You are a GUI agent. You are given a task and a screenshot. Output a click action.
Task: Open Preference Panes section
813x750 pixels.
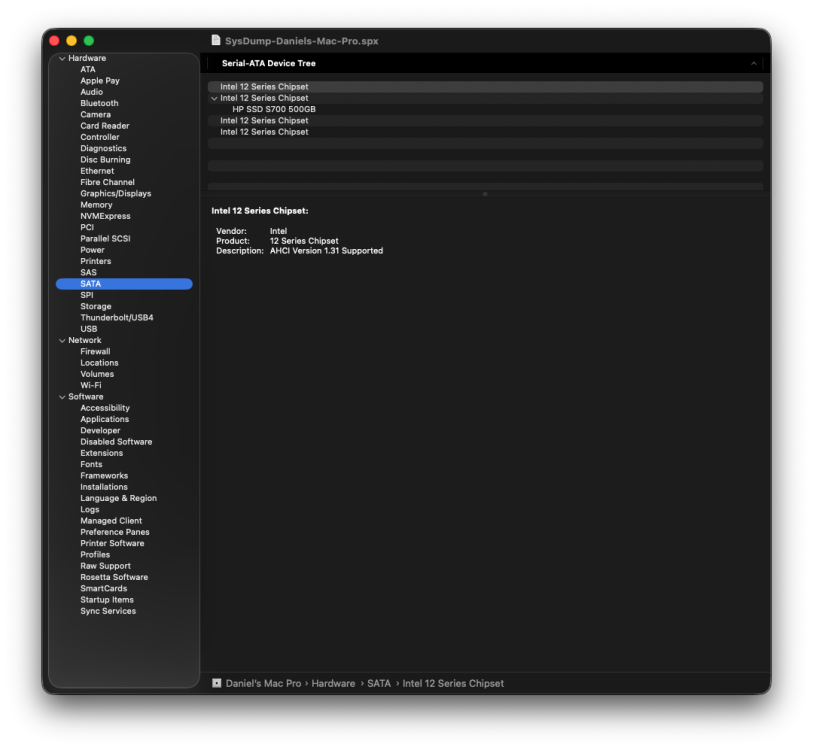pos(115,533)
